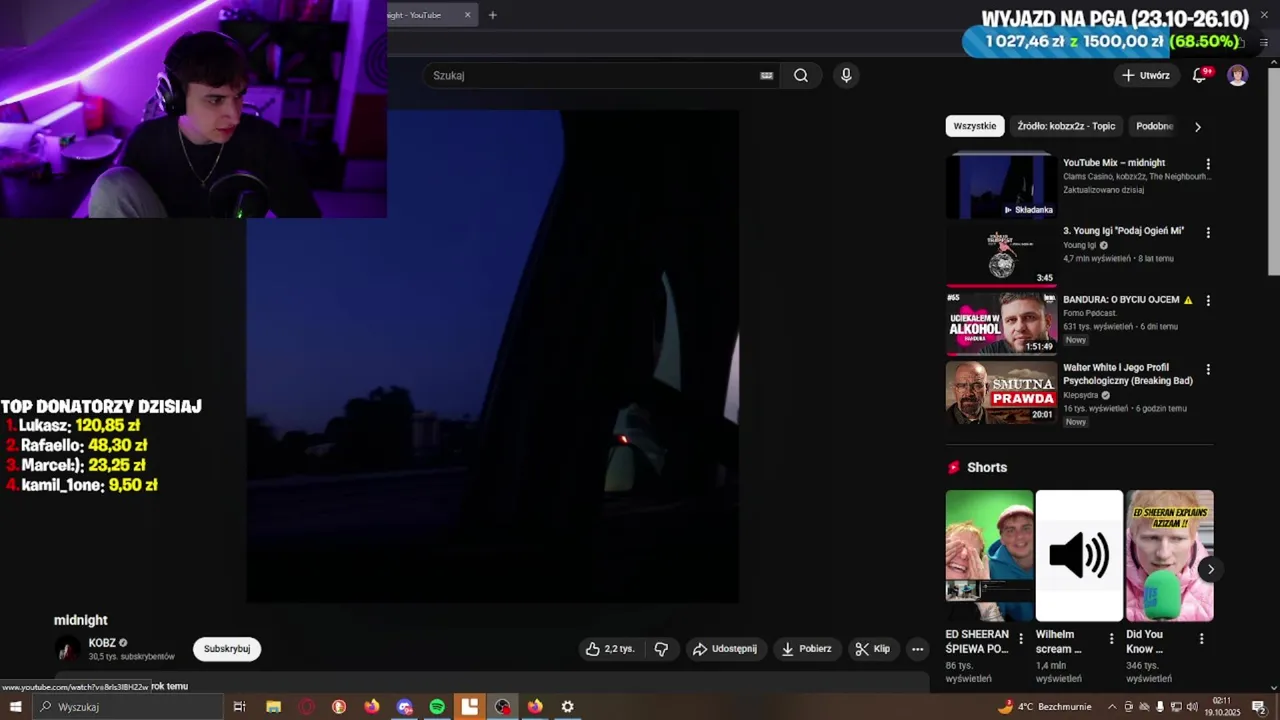Open options for Did You Know short
Viewport: 1280px width, 720px height.
pos(1201,638)
